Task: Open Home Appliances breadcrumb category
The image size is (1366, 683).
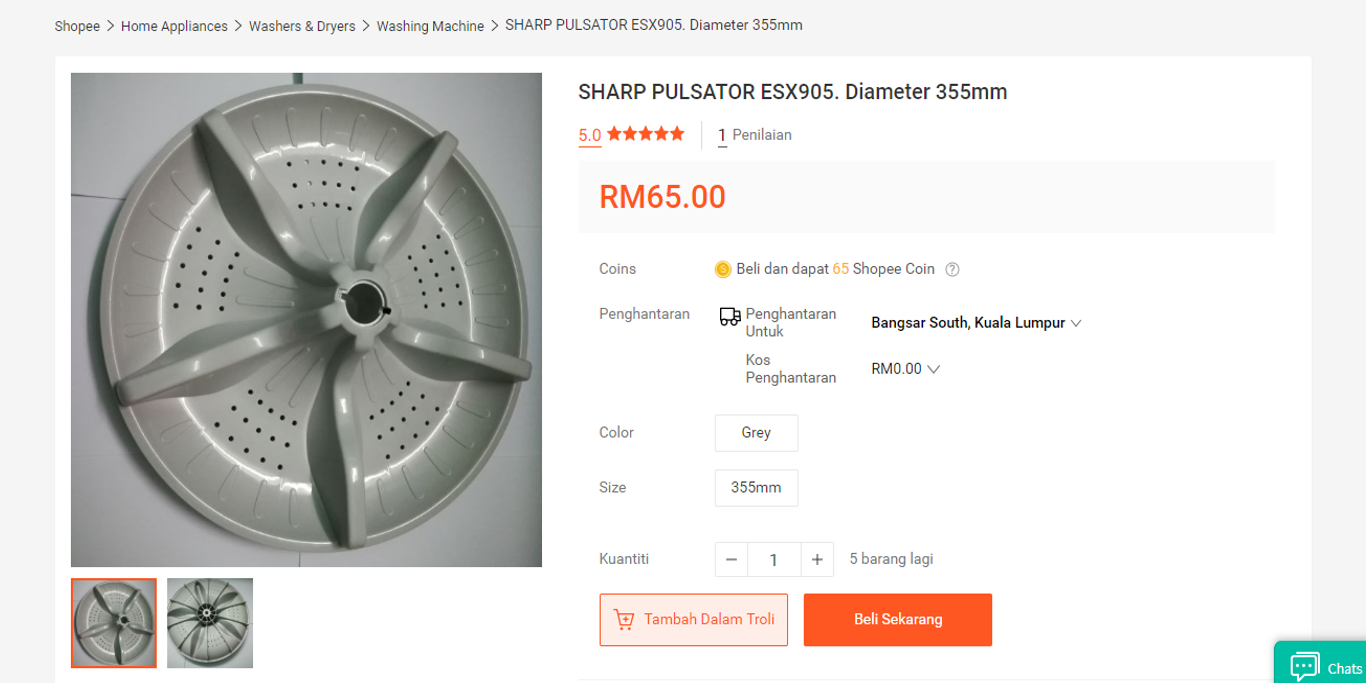Action: [x=174, y=26]
